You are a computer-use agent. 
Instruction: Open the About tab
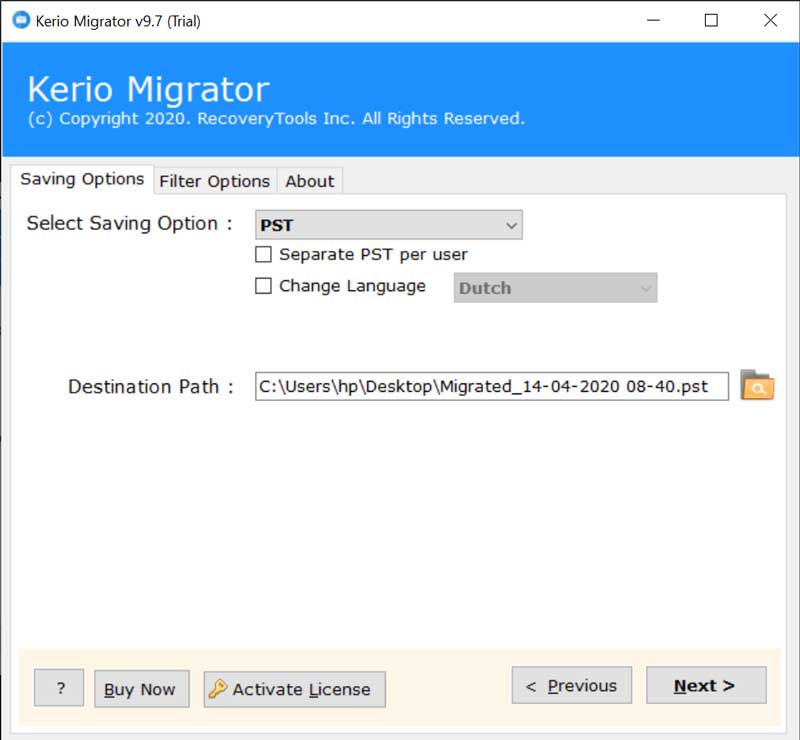point(309,181)
